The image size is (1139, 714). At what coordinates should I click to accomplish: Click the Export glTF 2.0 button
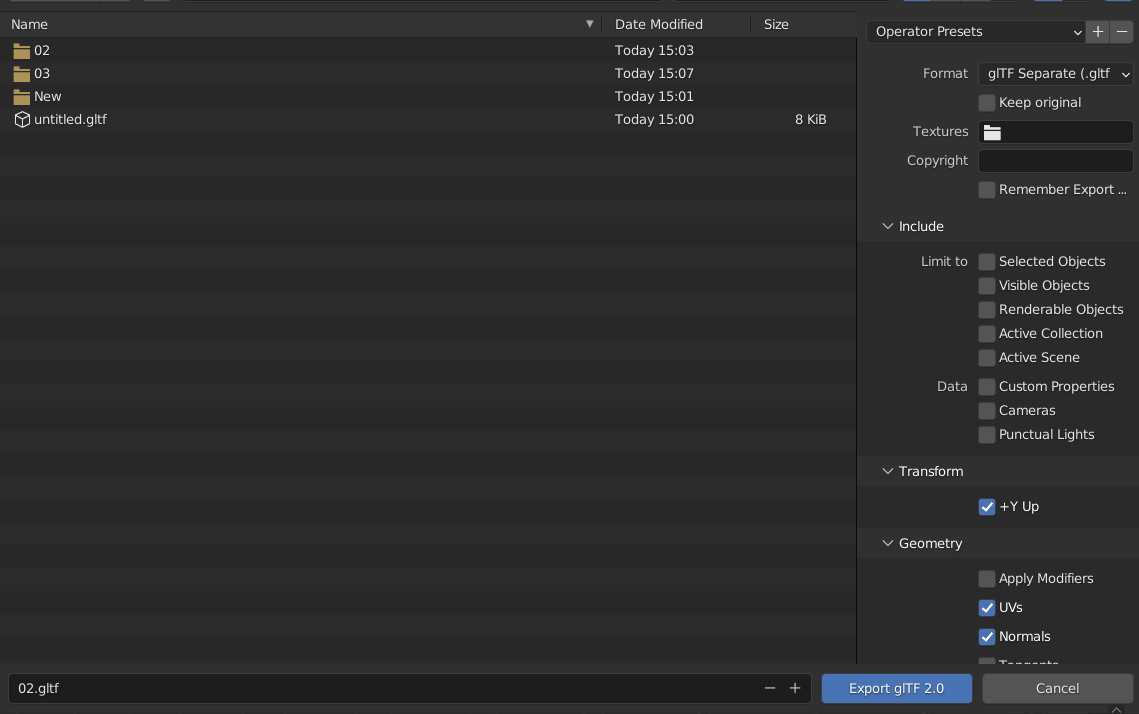pyautogui.click(x=896, y=688)
